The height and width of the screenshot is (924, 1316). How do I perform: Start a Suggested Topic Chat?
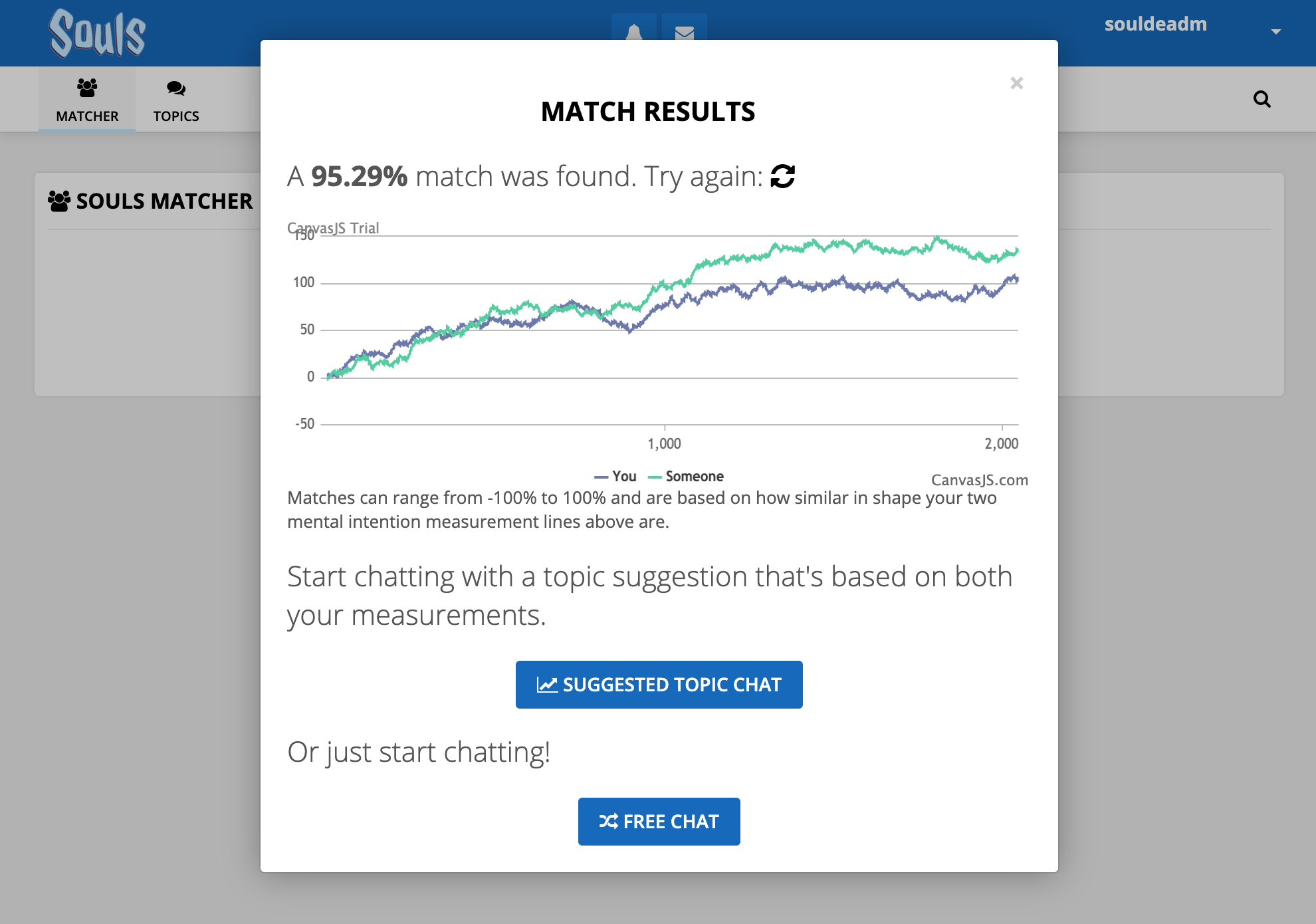click(x=659, y=685)
